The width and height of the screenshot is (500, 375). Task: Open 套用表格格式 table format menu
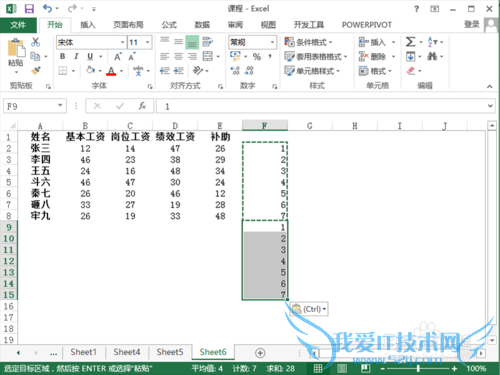coord(316,56)
